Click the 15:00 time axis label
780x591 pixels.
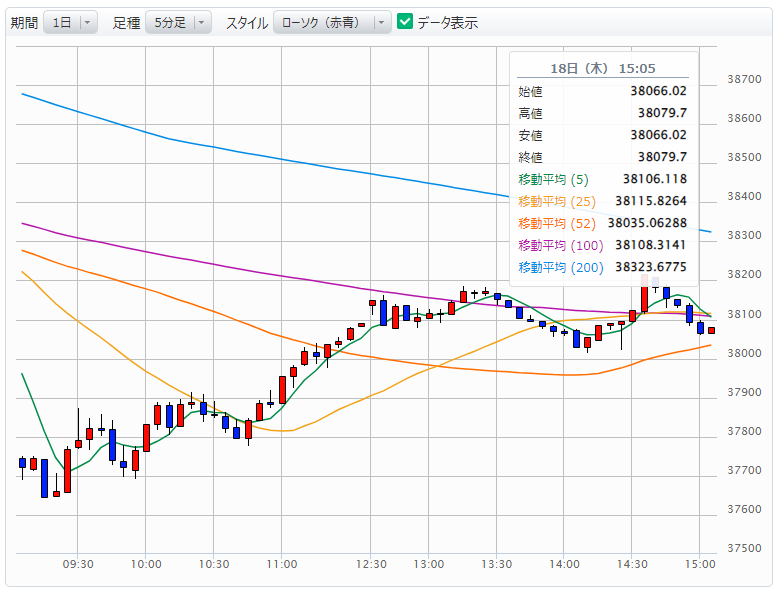pos(699,565)
